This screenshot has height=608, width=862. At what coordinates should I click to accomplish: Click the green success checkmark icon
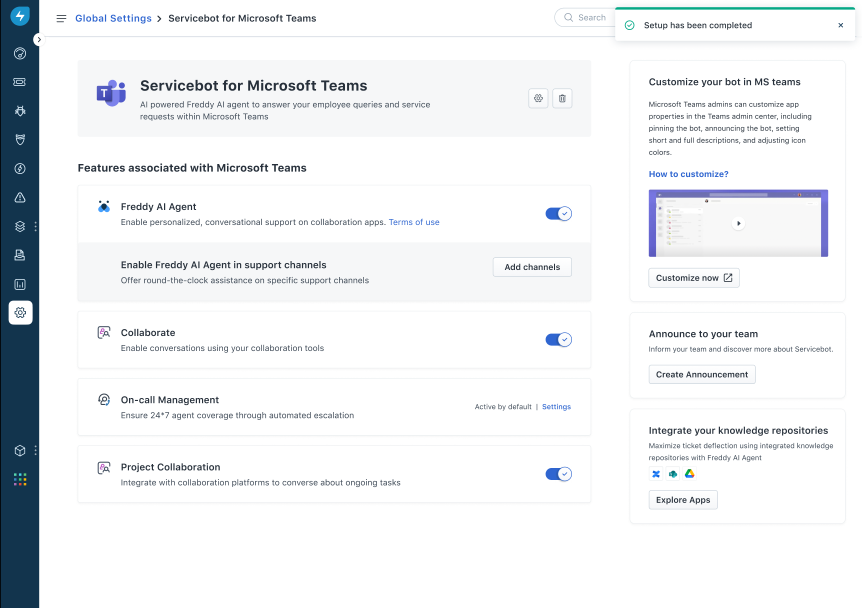point(629,25)
